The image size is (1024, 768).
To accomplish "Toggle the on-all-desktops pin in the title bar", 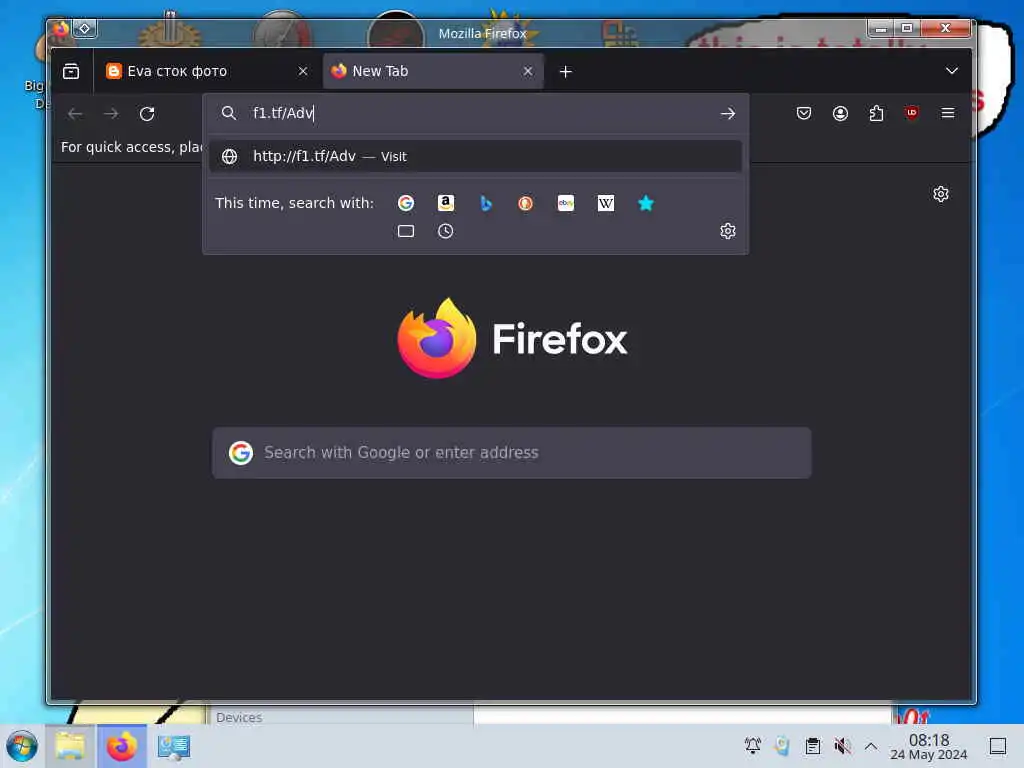I will point(85,28).
